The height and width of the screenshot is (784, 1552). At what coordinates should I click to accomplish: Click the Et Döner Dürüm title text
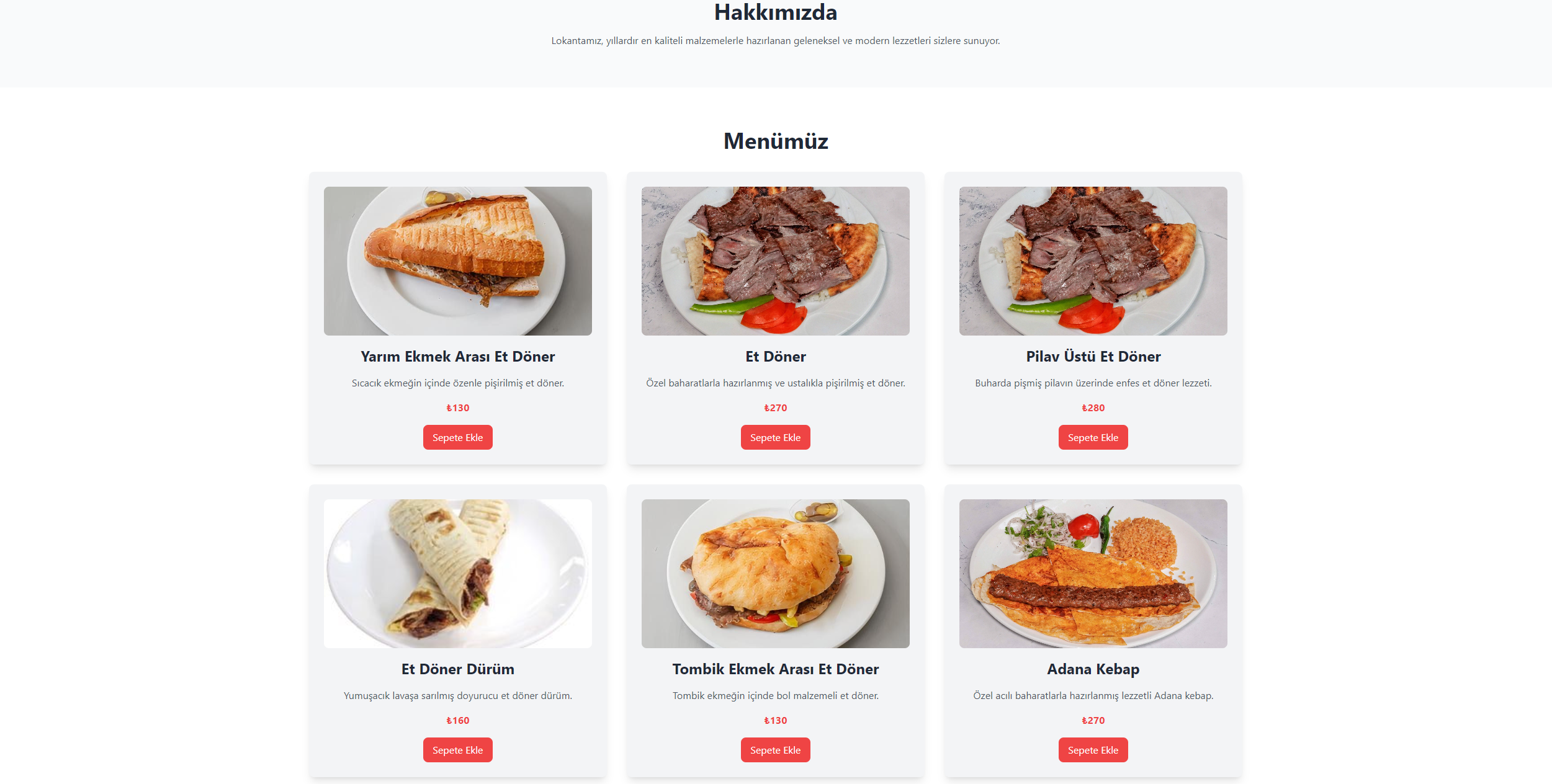tap(457, 669)
